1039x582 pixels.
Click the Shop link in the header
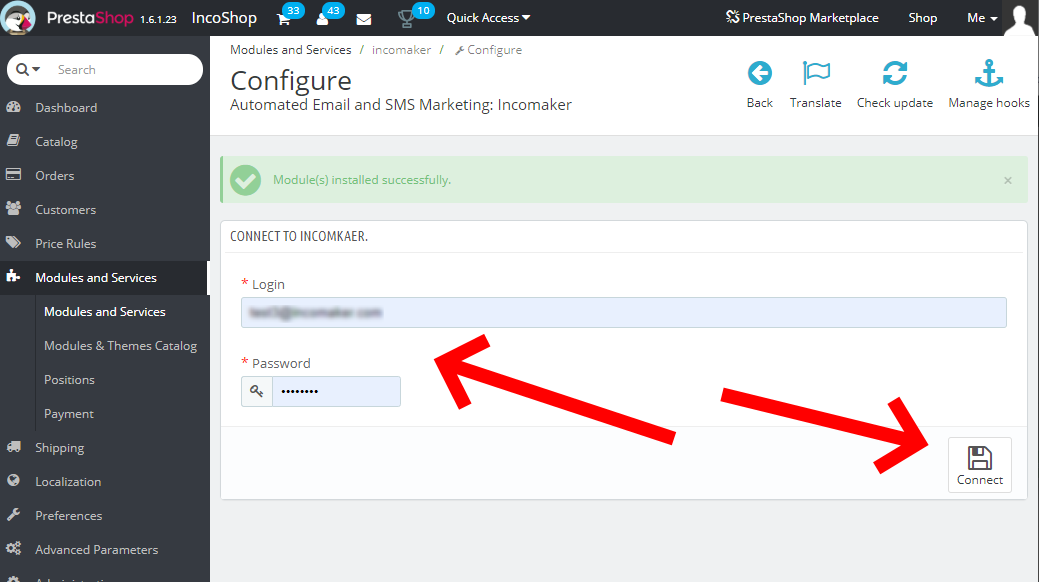pos(922,18)
